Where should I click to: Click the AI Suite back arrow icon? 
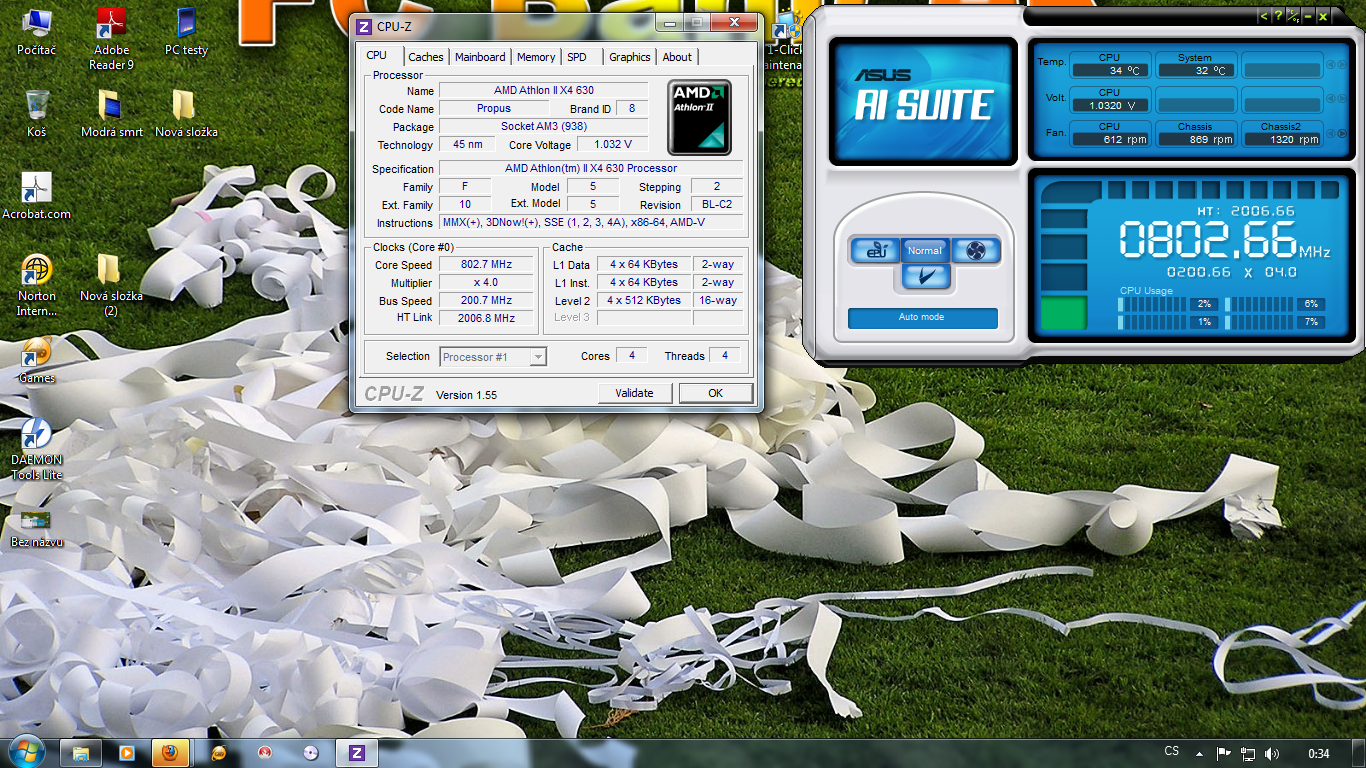coord(1264,15)
